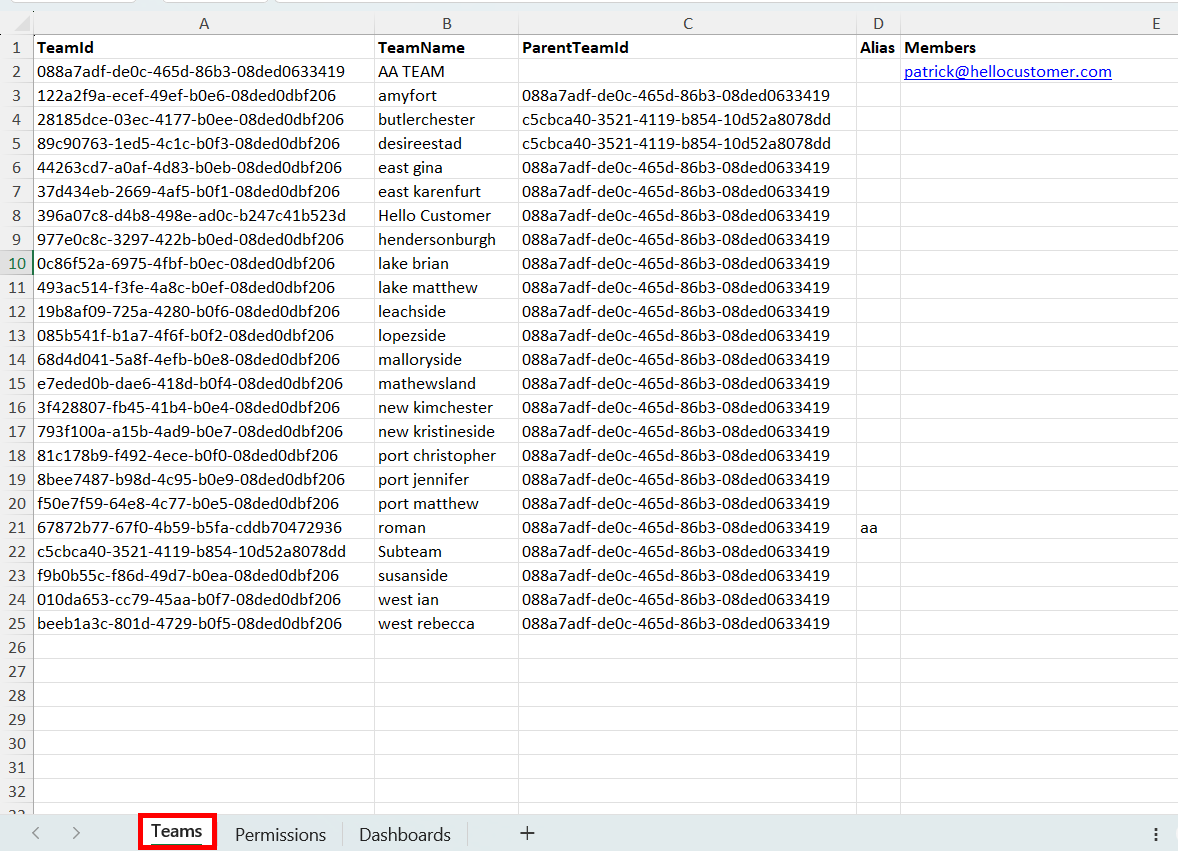Select column D header

click(x=878, y=24)
